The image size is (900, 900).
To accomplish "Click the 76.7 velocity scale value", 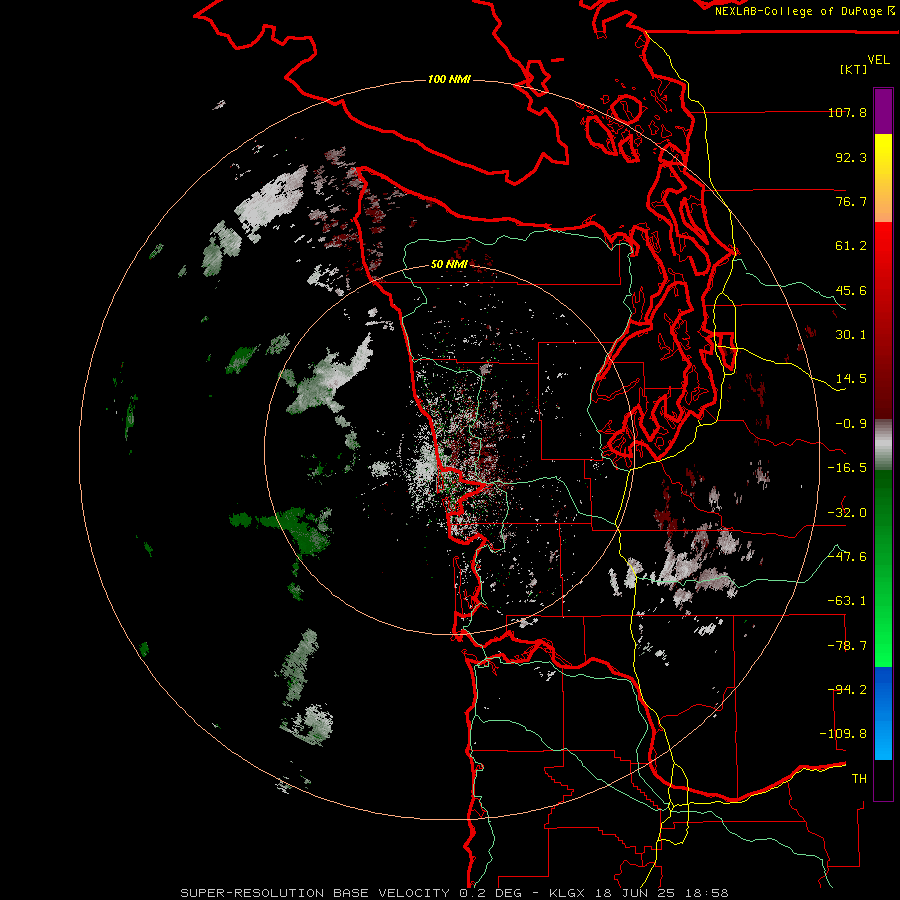I will click(x=851, y=201).
